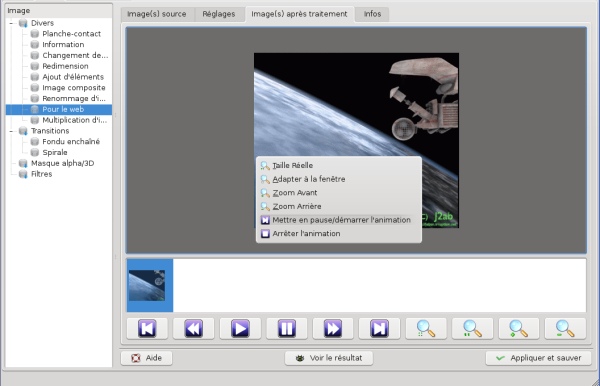
Task: Choose Taille Réelle in the context menu
Action: (x=339, y=165)
